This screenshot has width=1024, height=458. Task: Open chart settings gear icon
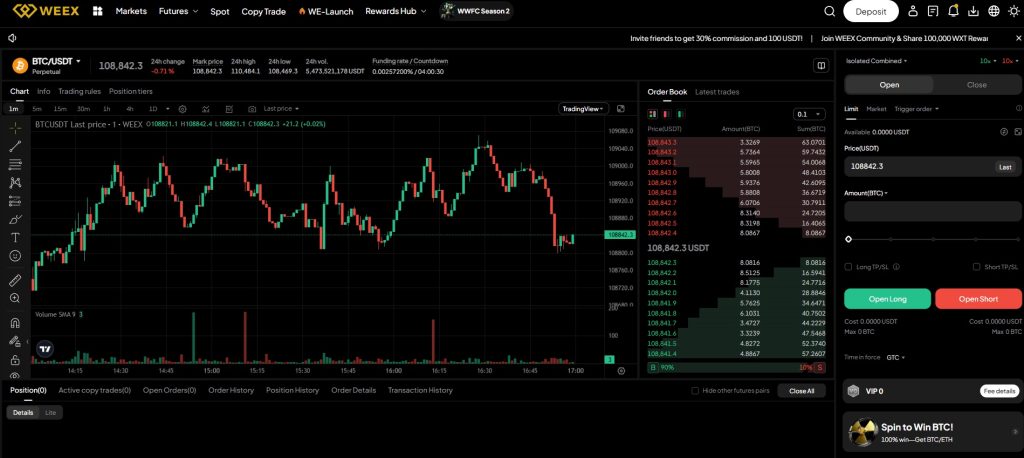(x=183, y=108)
